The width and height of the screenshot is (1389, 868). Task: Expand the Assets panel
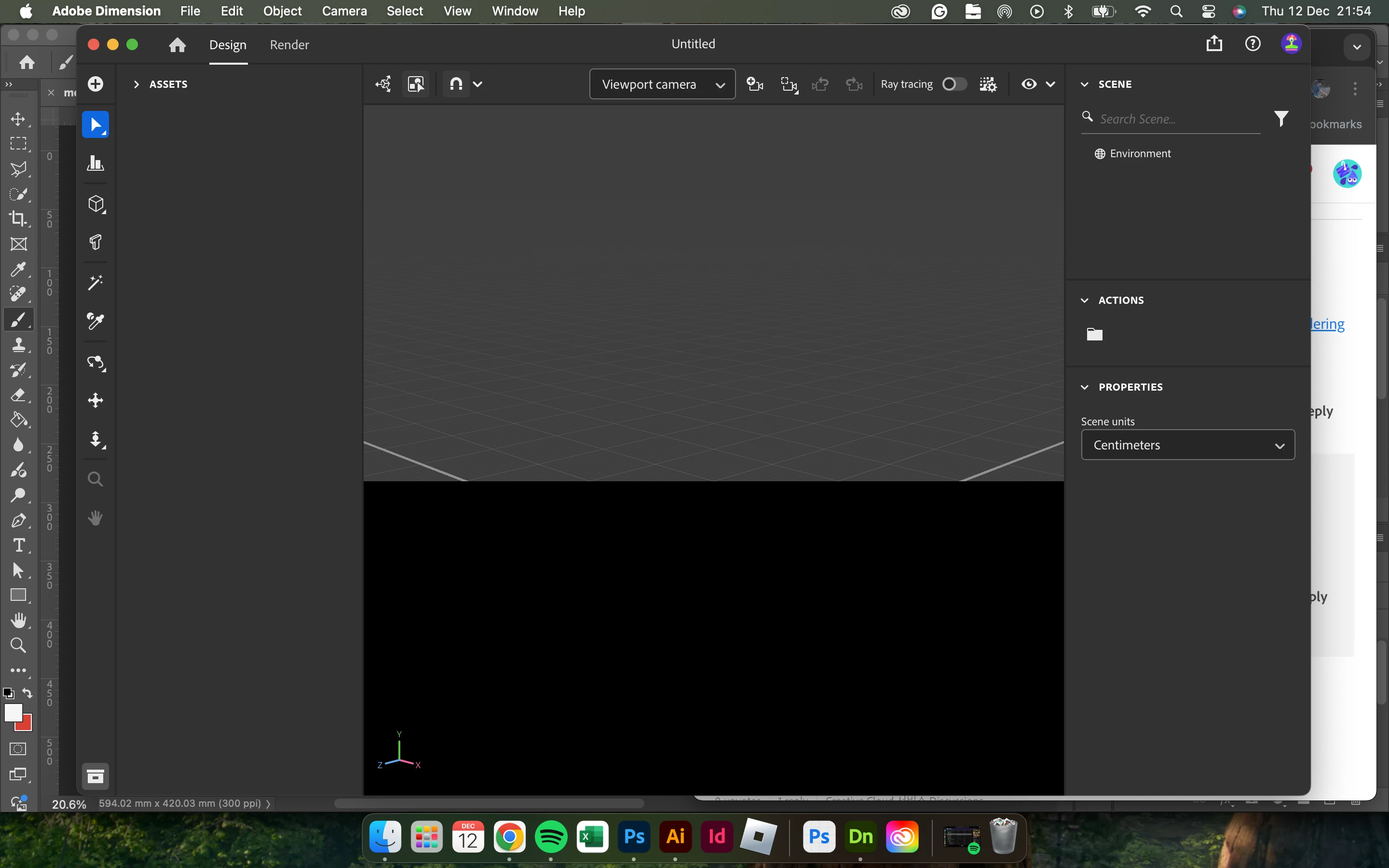coord(136,84)
